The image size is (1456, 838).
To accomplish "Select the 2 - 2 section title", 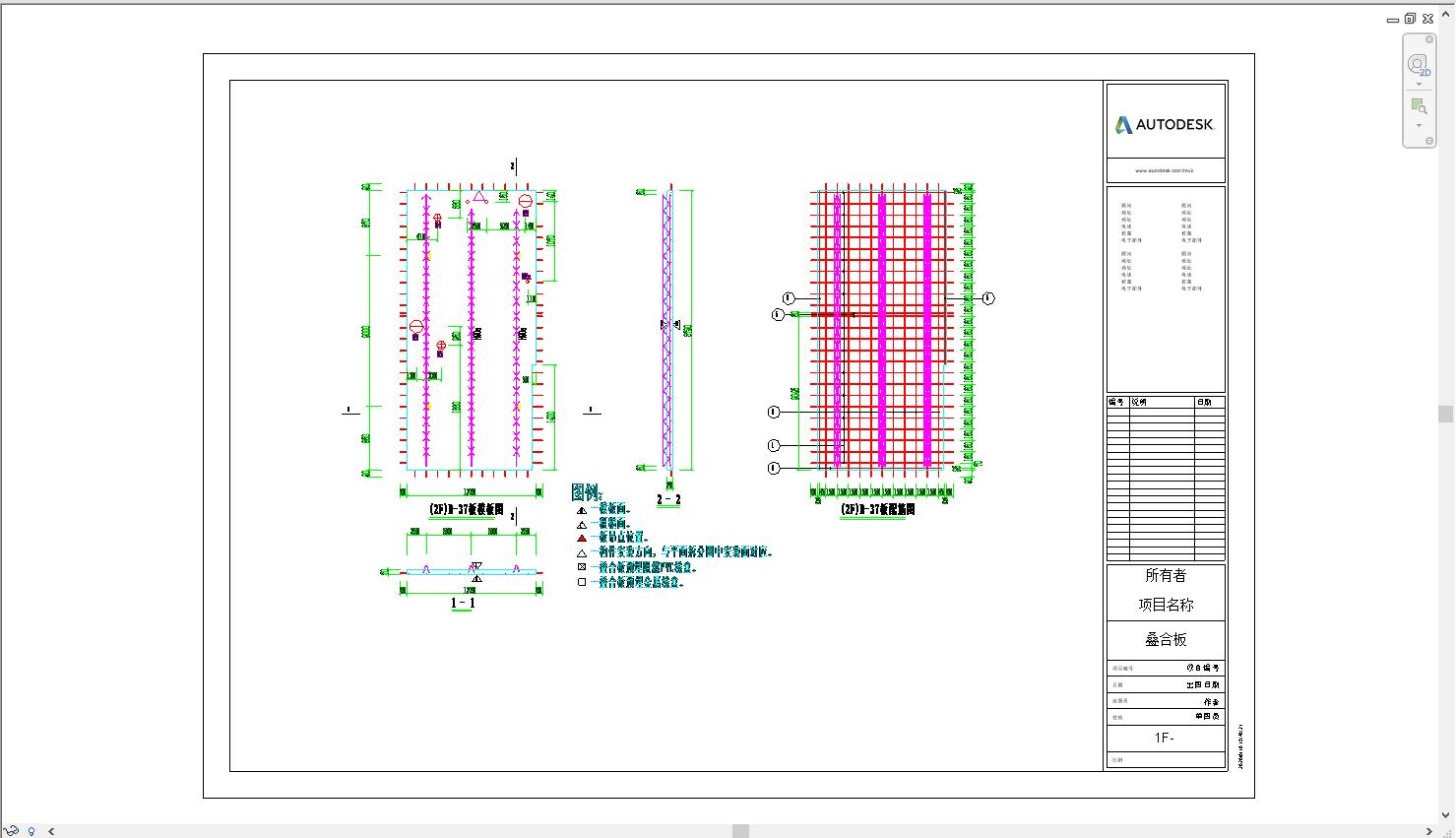I will point(668,500).
